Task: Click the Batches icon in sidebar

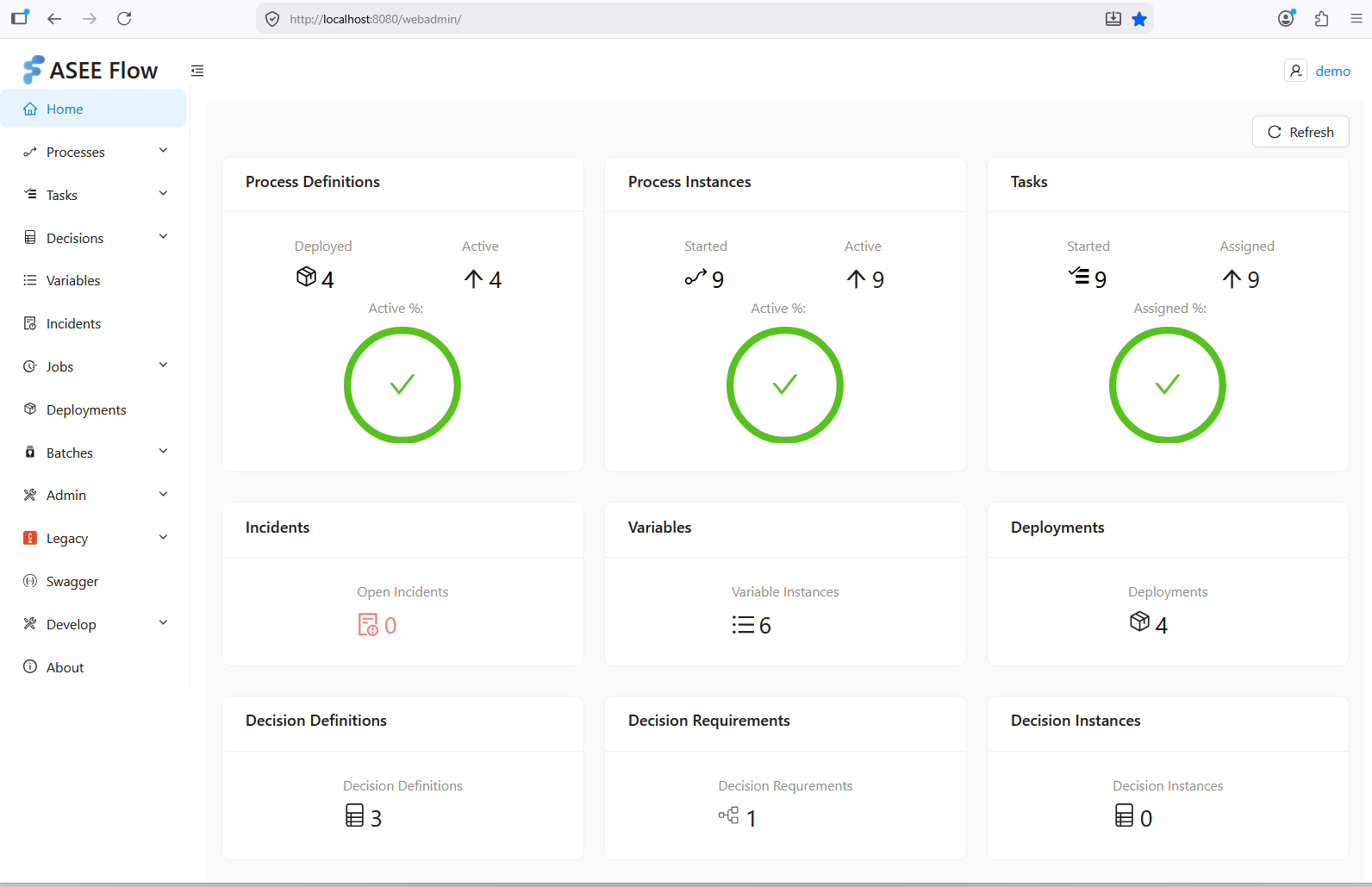Action: pyautogui.click(x=30, y=453)
